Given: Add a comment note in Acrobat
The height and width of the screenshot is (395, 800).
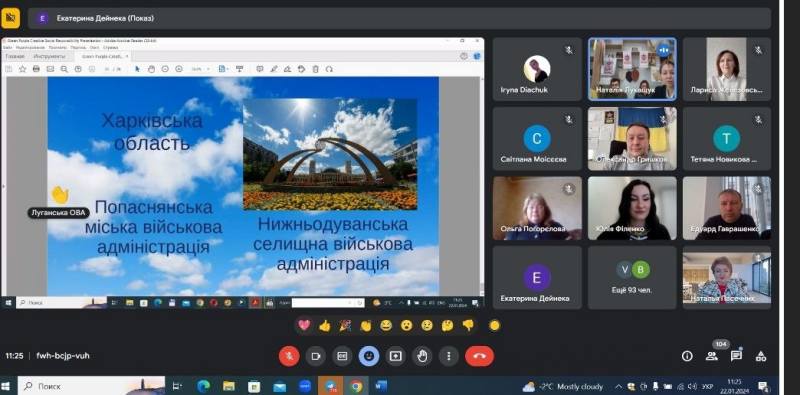Looking at the screenshot, I should [x=260, y=69].
